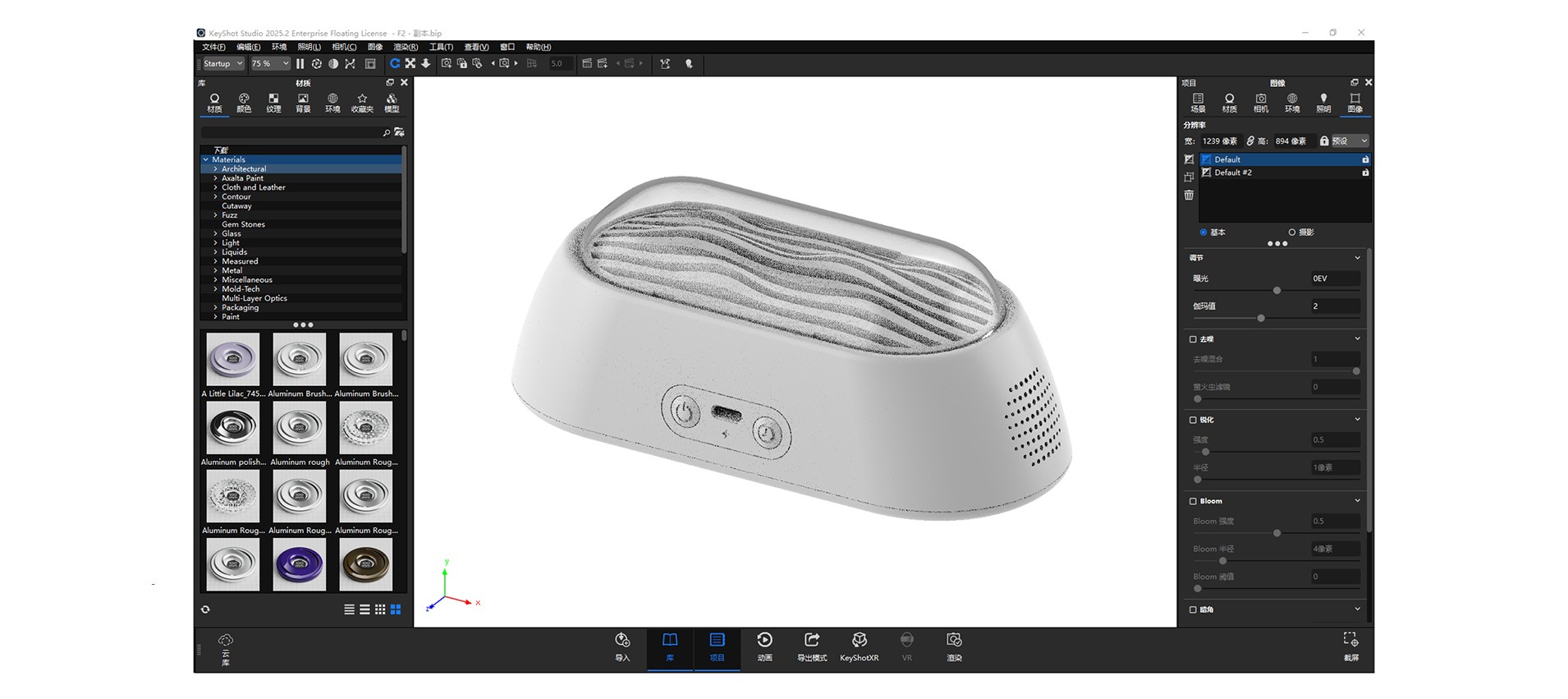Image resolution: width=1568 pixels, height=699 pixels.
Task: Take a 截屏 screenshot
Action: tap(1350, 647)
